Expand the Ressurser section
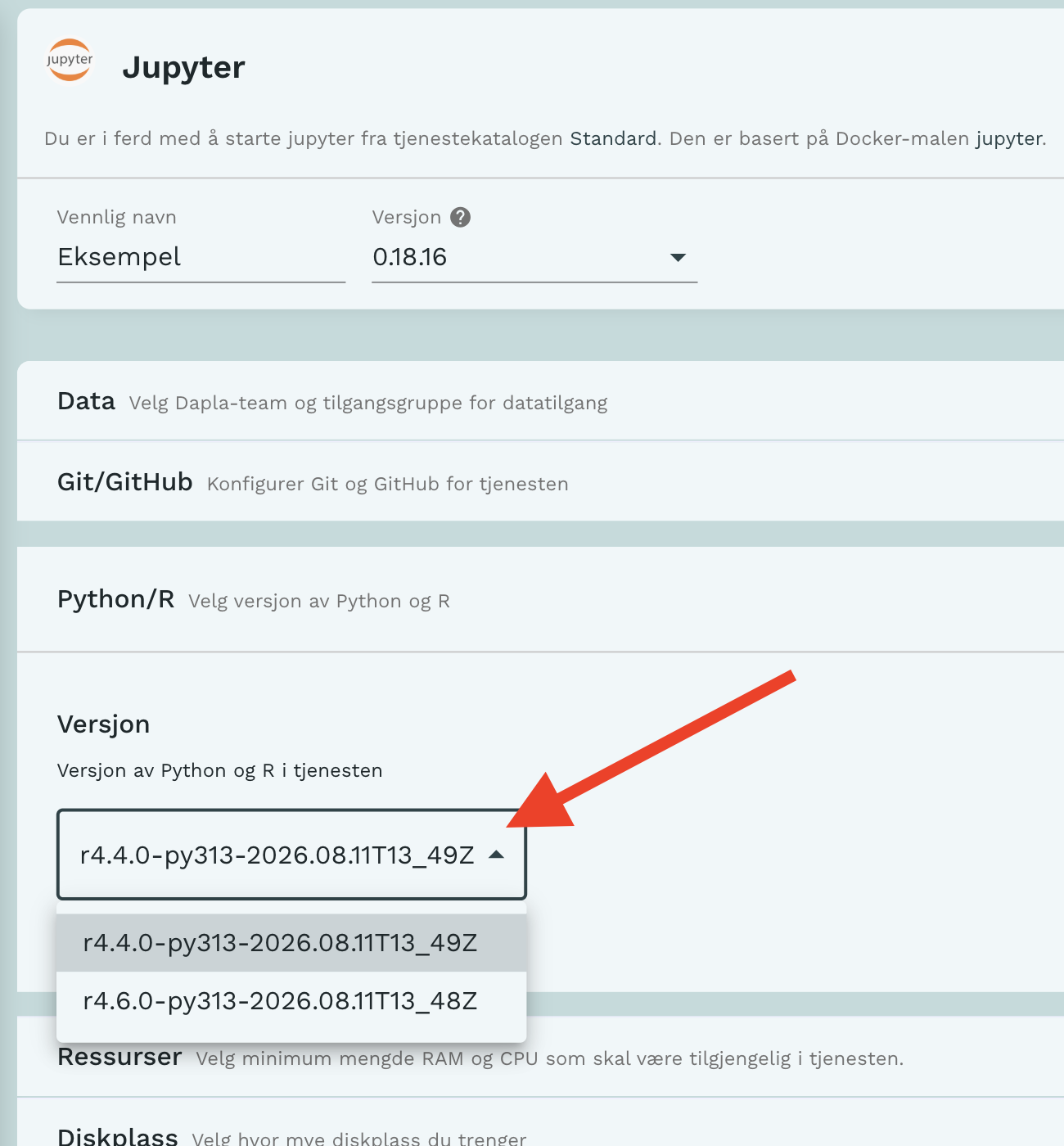Screen dimensions: 1064x1146 [x=540, y=1057]
